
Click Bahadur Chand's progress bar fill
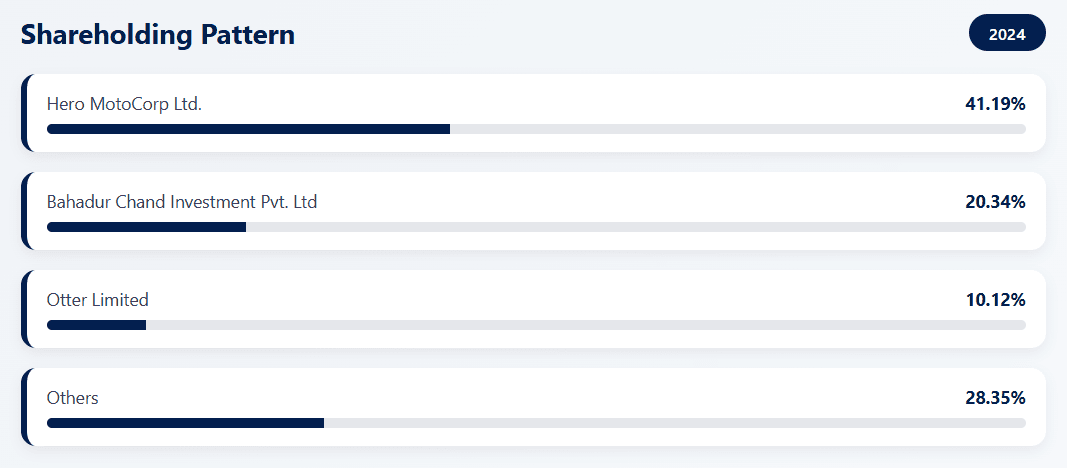(146, 227)
